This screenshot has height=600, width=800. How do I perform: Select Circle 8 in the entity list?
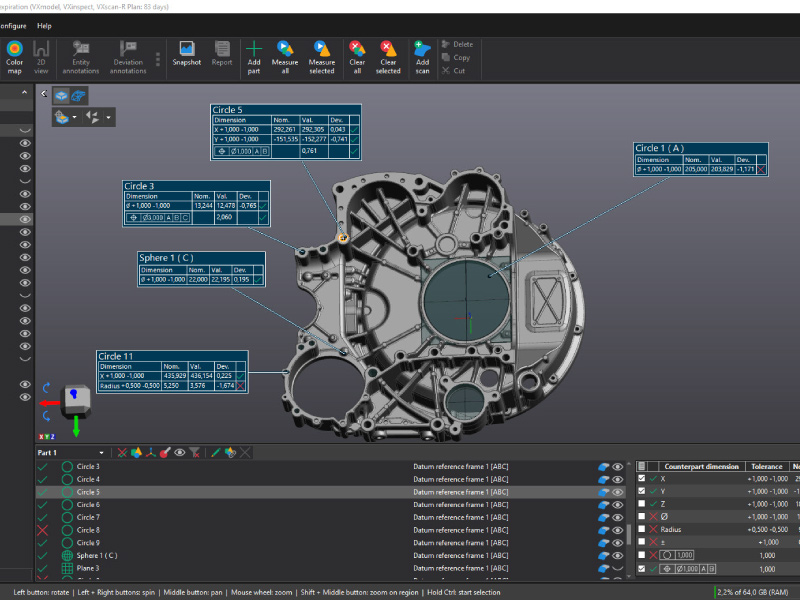(88, 530)
